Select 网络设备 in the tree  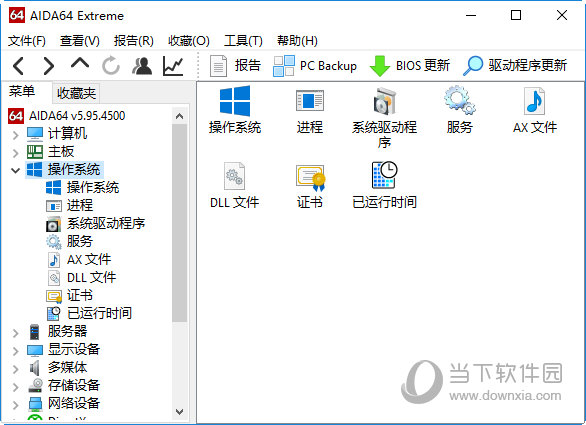[x=64, y=403]
